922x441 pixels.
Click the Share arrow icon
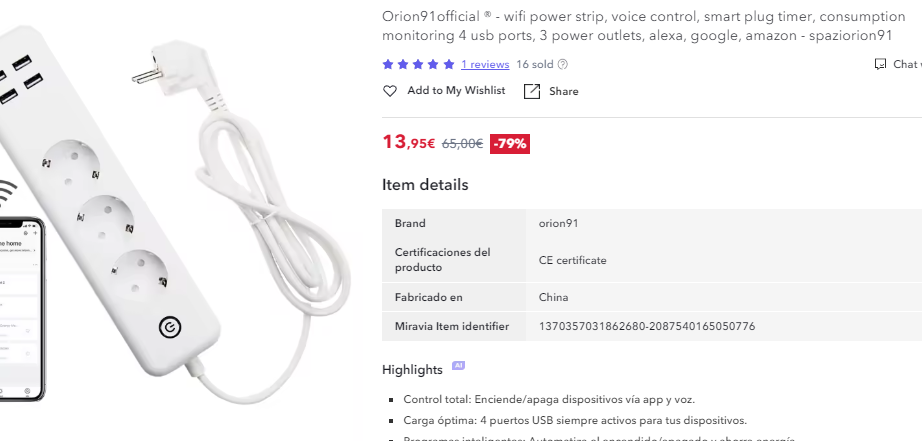532,91
